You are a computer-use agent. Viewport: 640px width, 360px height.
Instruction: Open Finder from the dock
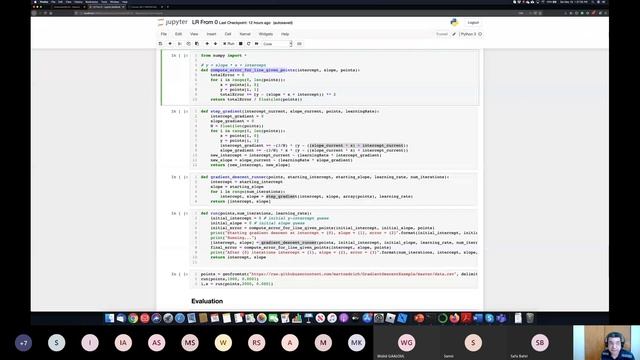coord(109,318)
